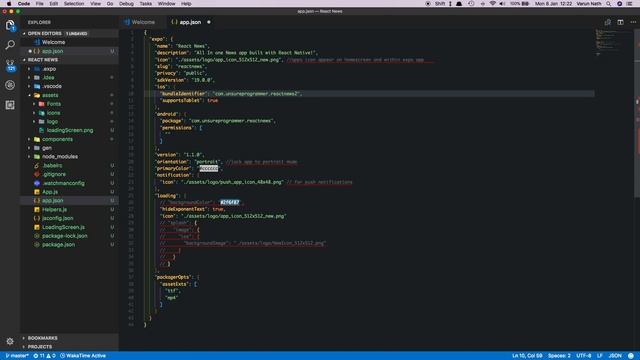Open macOS Spotlight search icon

609,4
